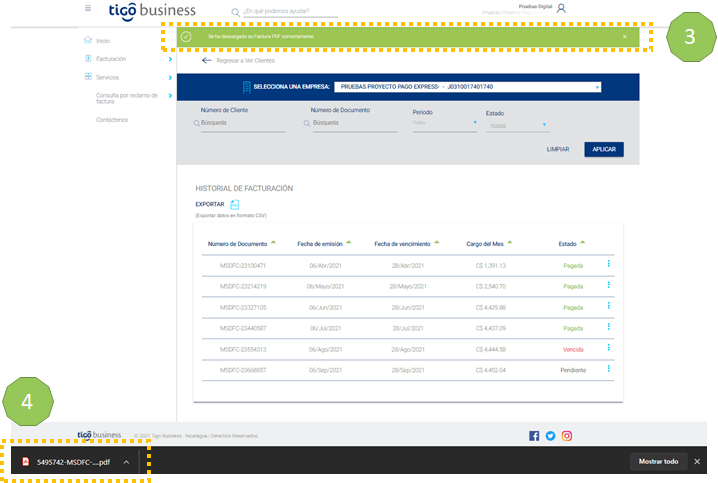The image size is (718, 483).
Task: Select document number MSDFC-23100471
Action: click(243, 266)
